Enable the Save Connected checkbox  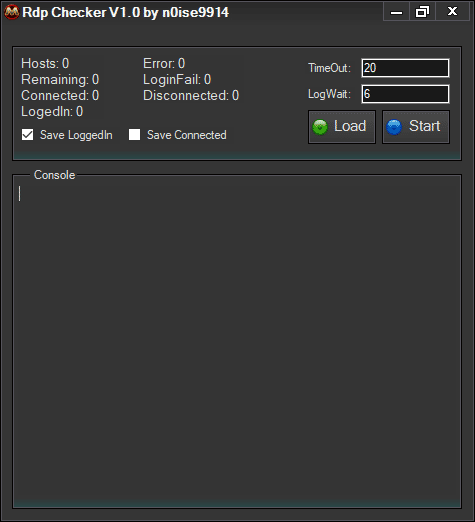point(134,135)
